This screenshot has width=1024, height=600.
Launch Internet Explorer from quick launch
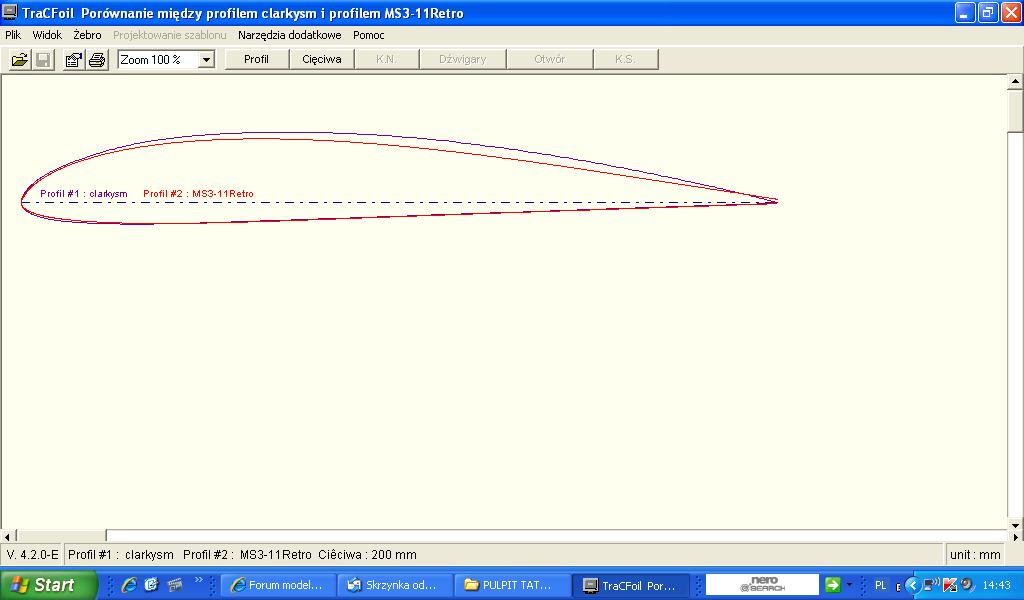tap(129, 585)
